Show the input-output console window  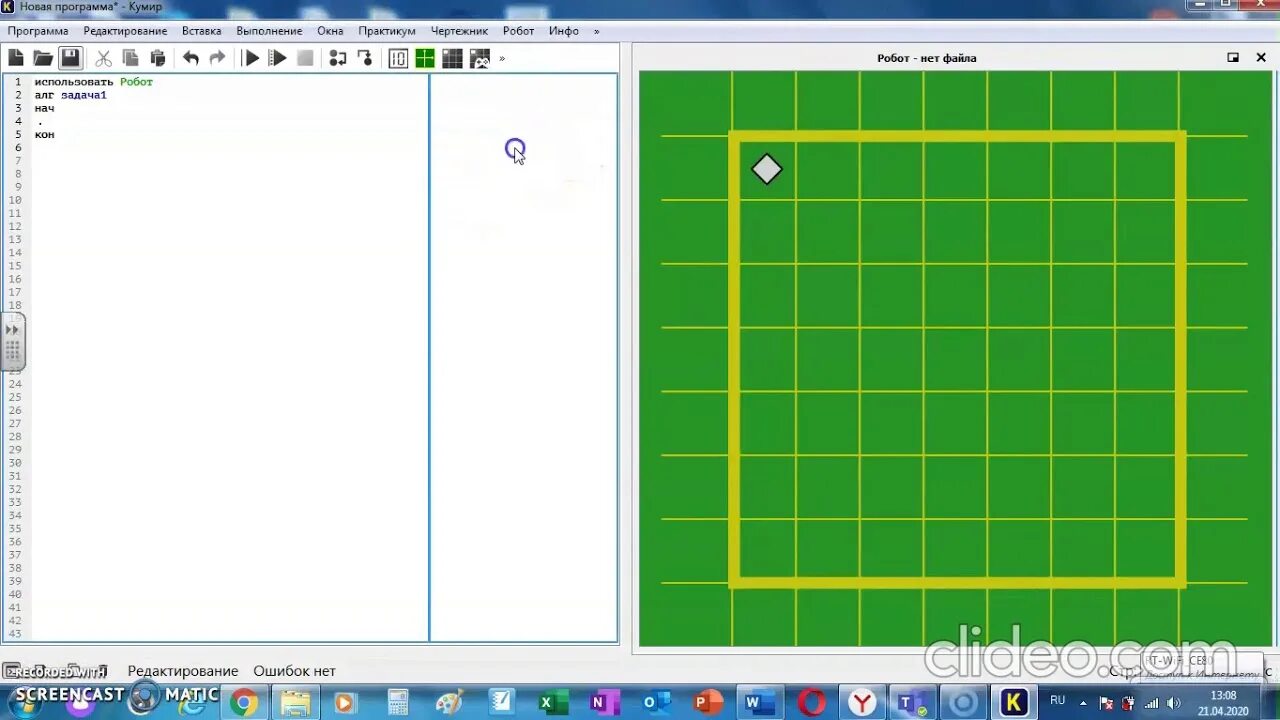[398, 58]
